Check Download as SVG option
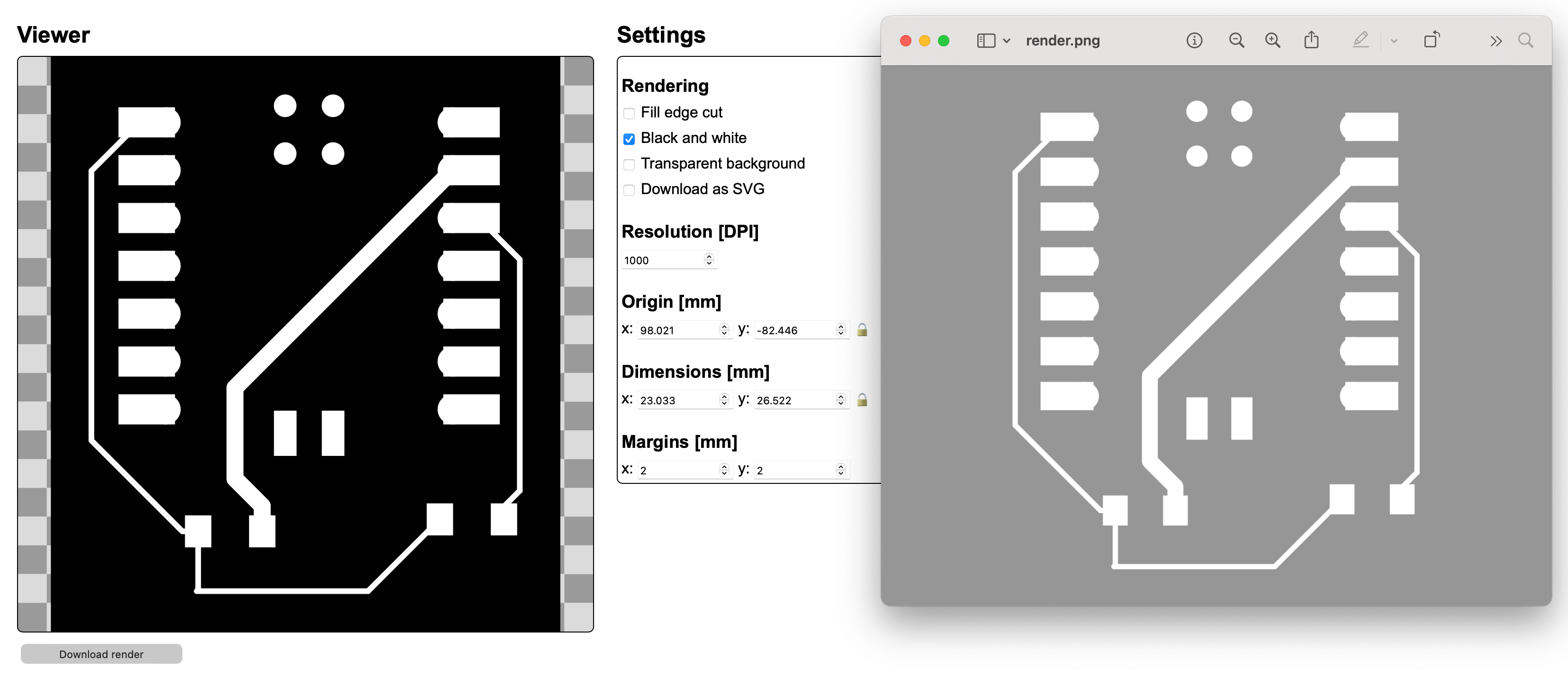This screenshot has width=1568, height=677. (x=629, y=190)
